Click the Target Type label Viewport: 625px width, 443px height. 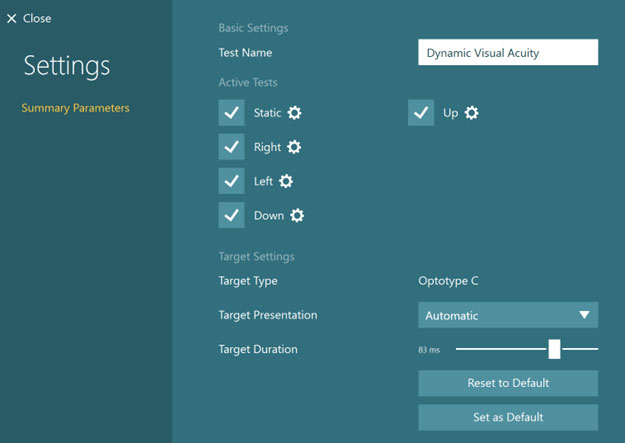click(x=248, y=281)
